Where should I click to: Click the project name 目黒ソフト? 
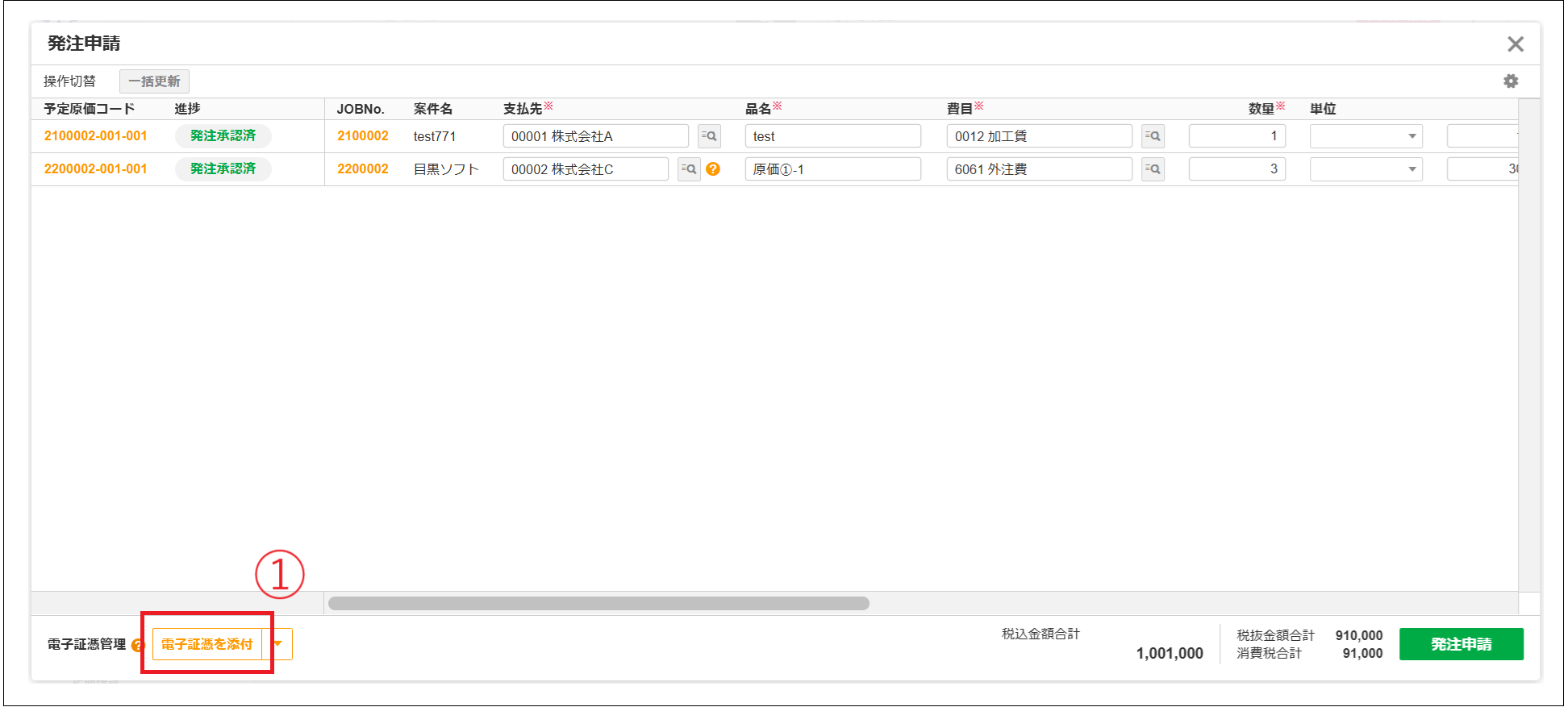[446, 169]
